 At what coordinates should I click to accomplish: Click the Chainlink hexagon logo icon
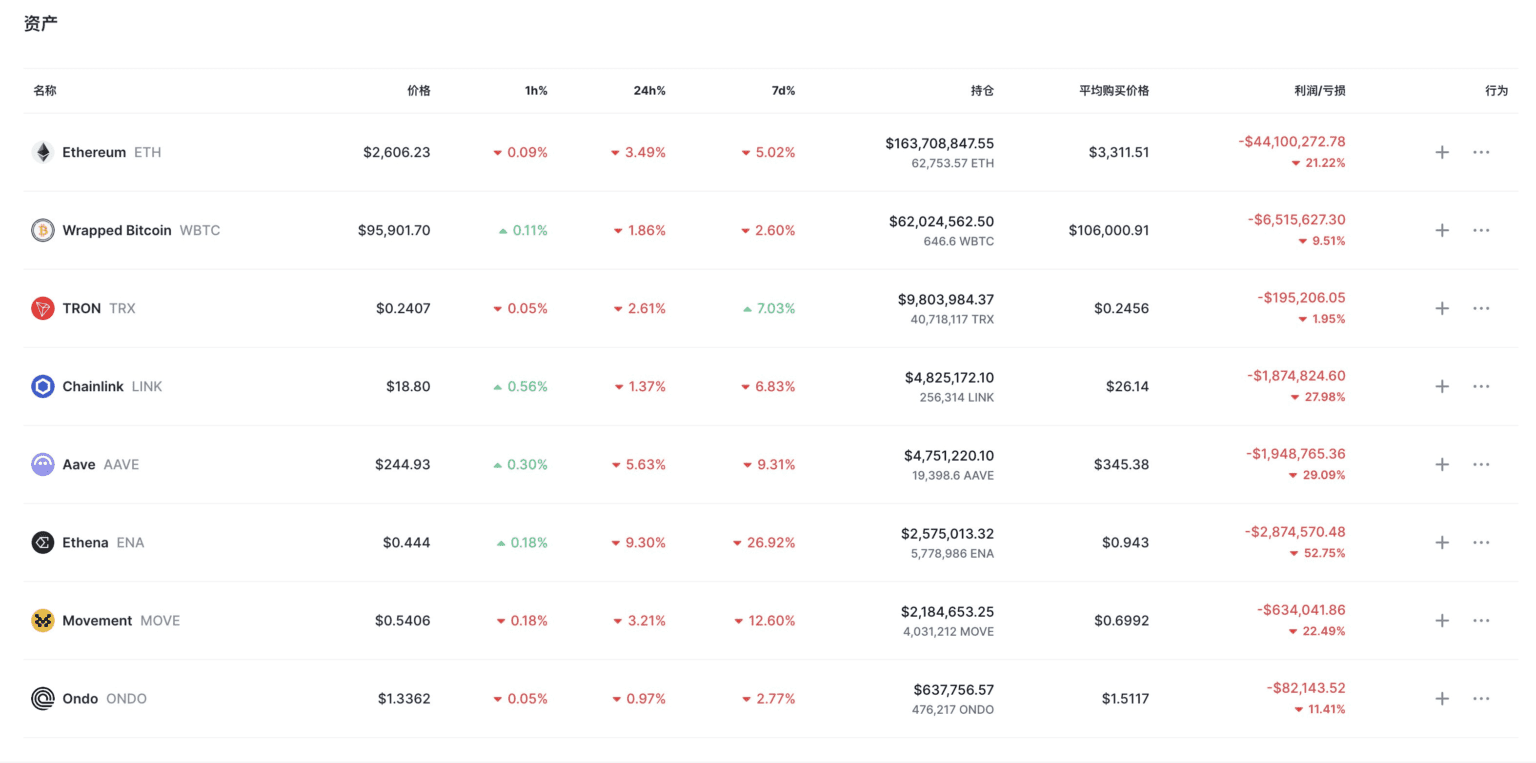(42, 386)
